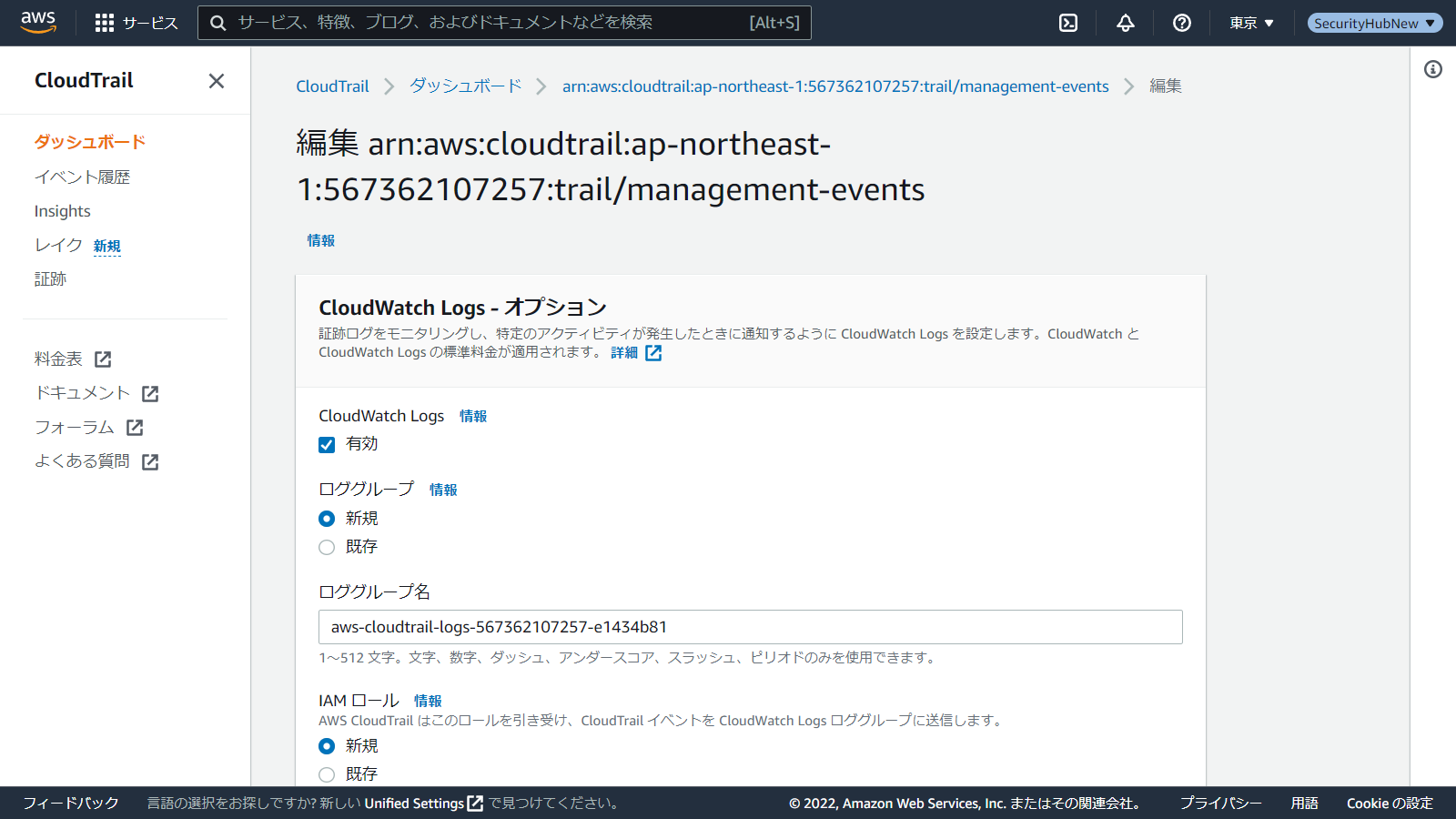Screen dimensions: 1456x819
Task: Select 新規 radio under IAM ロール
Action: [327, 746]
